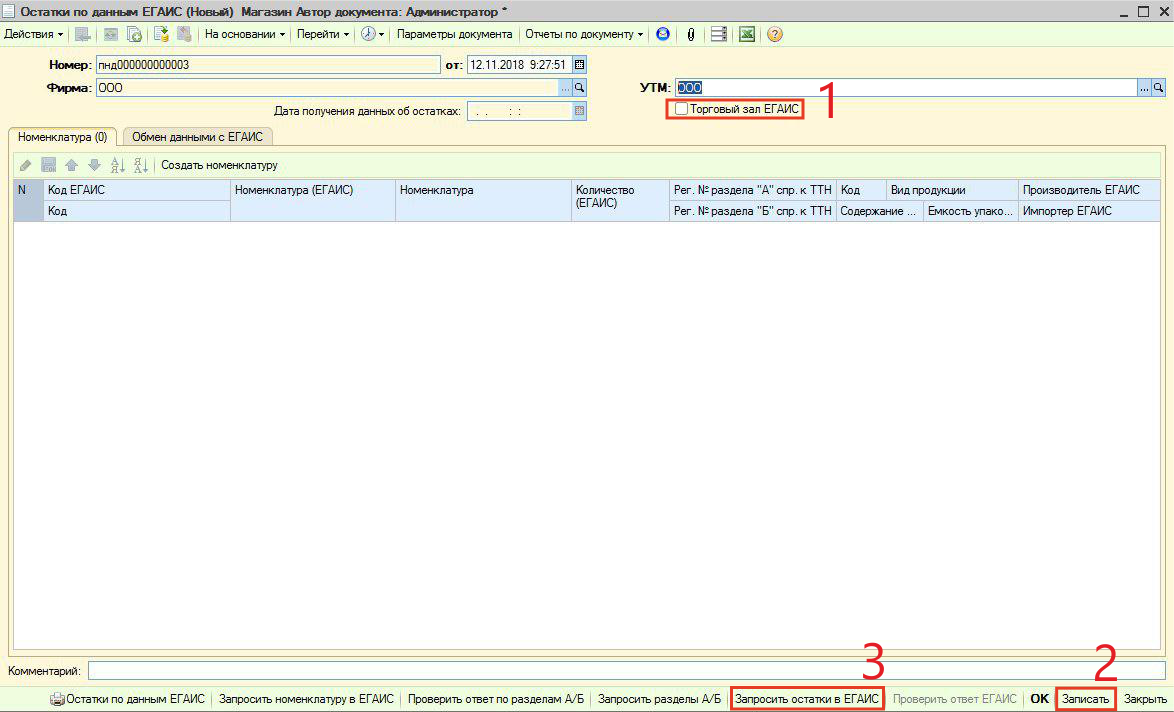Click the printer icon near Остатки по данным ЕГАИС
1174x712 pixels.
(x=57, y=699)
